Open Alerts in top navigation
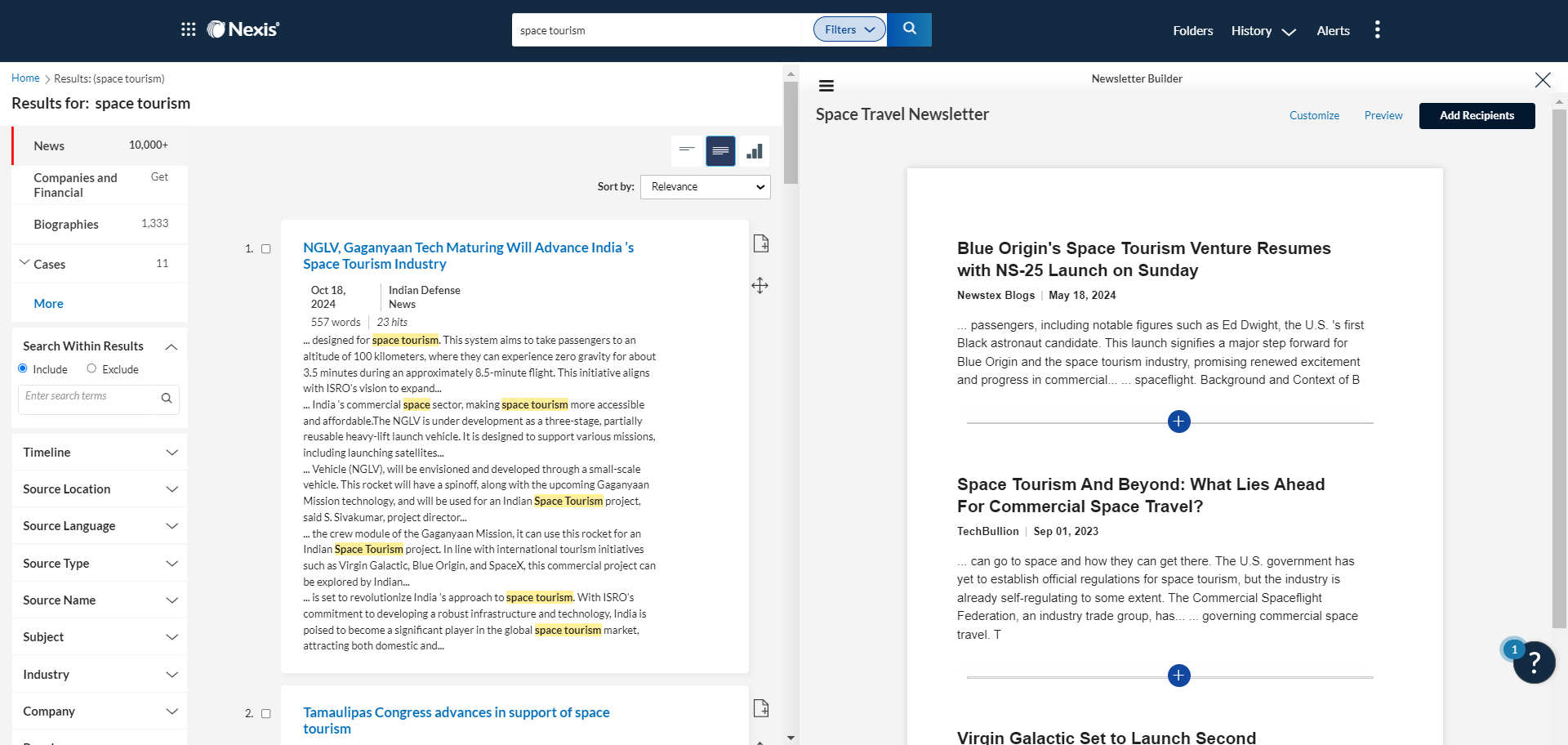Image resolution: width=1568 pixels, height=745 pixels. [1333, 31]
